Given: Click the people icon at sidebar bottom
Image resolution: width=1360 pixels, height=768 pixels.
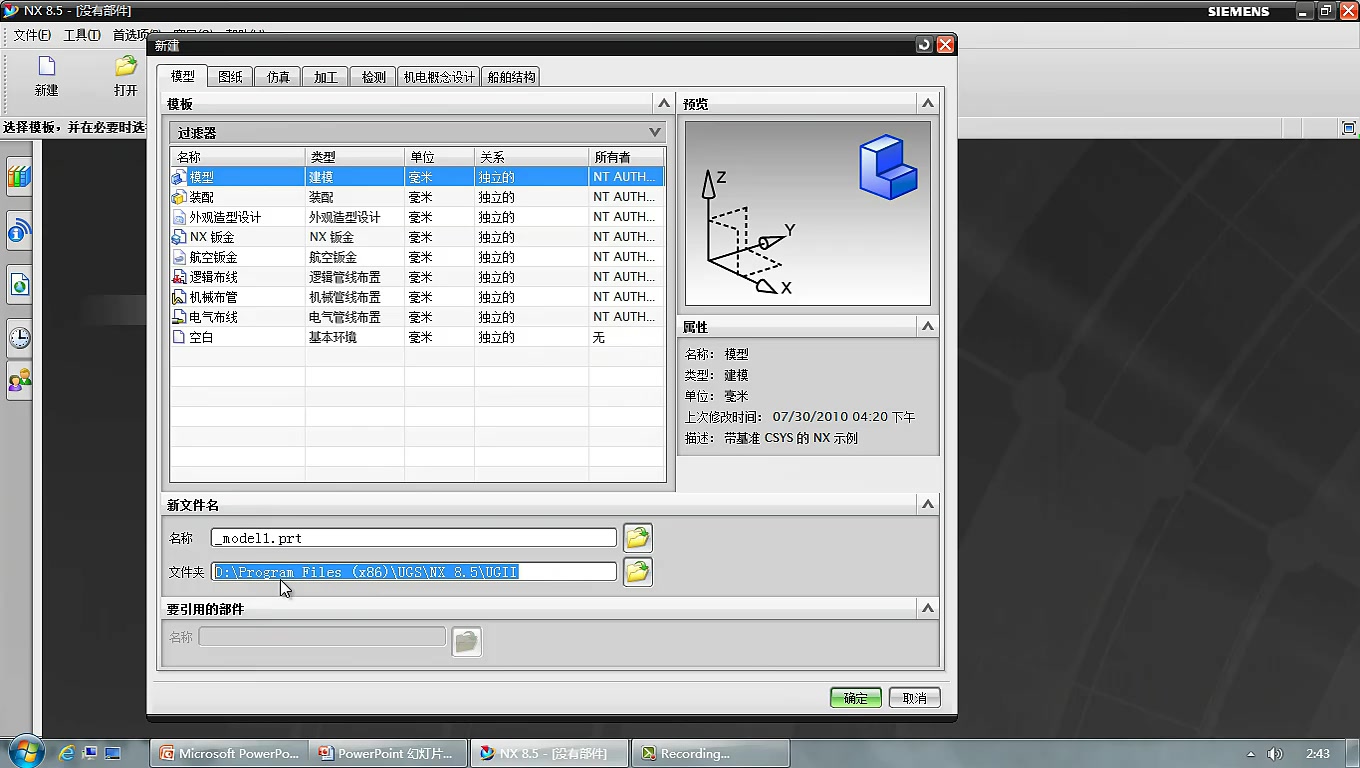Looking at the screenshot, I should pyautogui.click(x=19, y=381).
